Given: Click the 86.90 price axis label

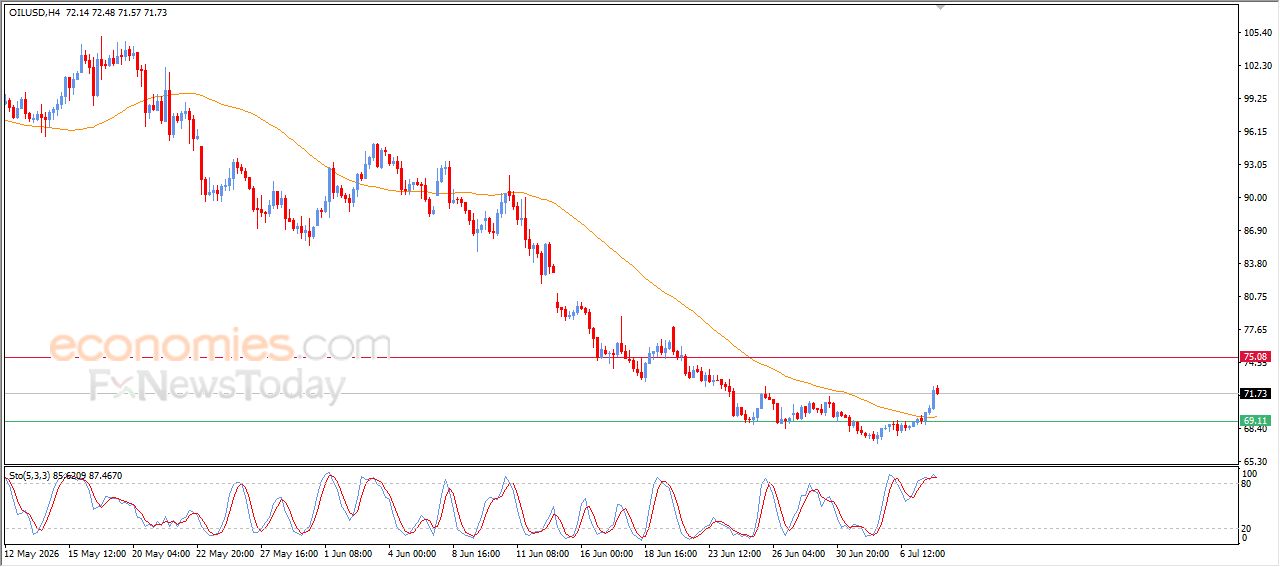Looking at the screenshot, I should pyautogui.click(x=1255, y=231).
